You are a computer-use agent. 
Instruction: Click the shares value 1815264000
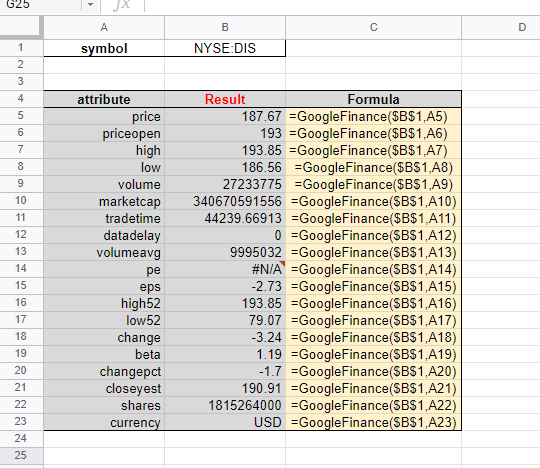pyautogui.click(x=225, y=405)
